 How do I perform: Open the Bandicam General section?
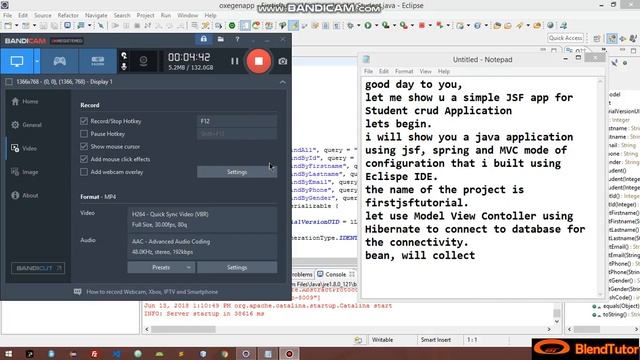(27, 124)
